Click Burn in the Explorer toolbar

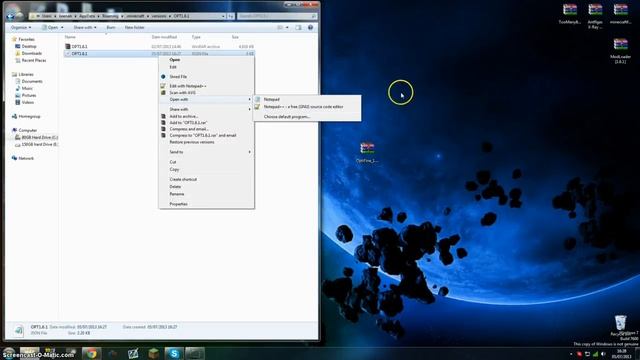point(111,27)
